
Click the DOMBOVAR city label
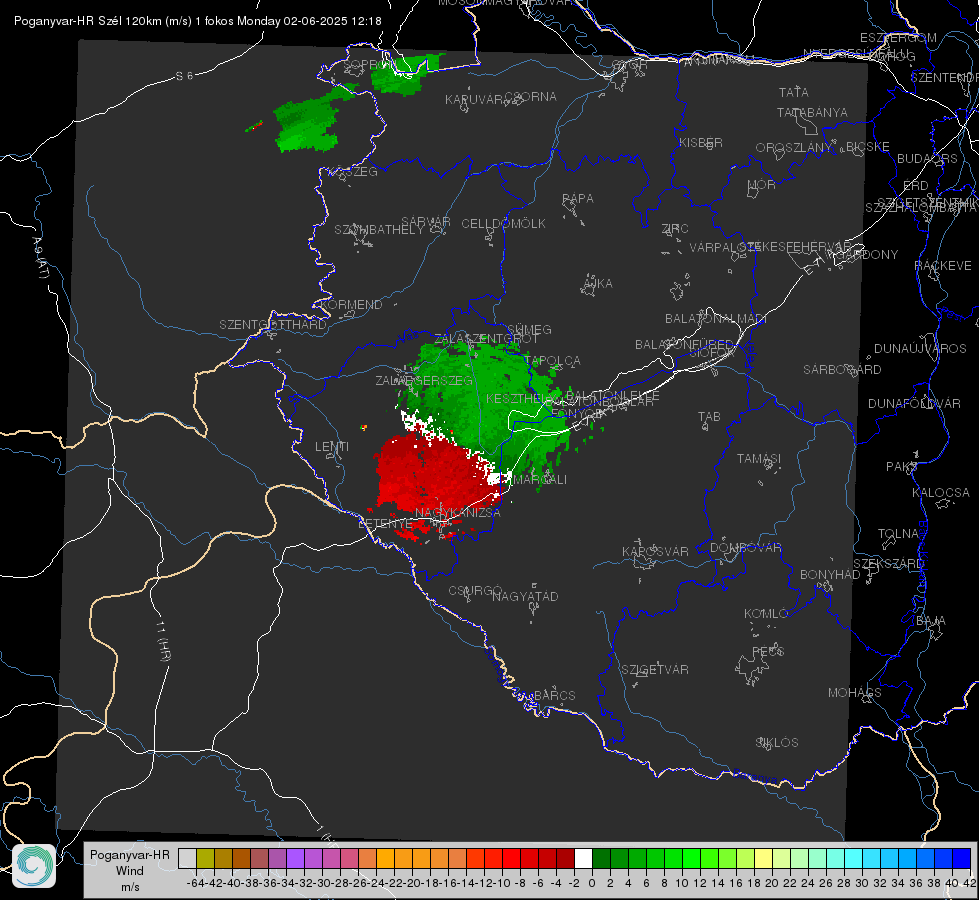click(745, 548)
